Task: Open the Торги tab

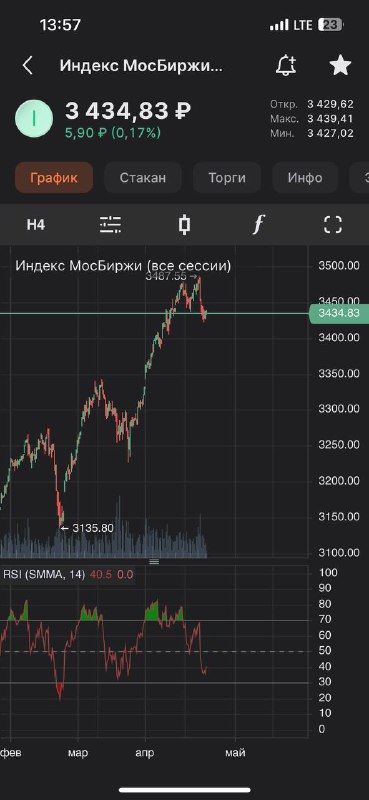Action: point(227,178)
